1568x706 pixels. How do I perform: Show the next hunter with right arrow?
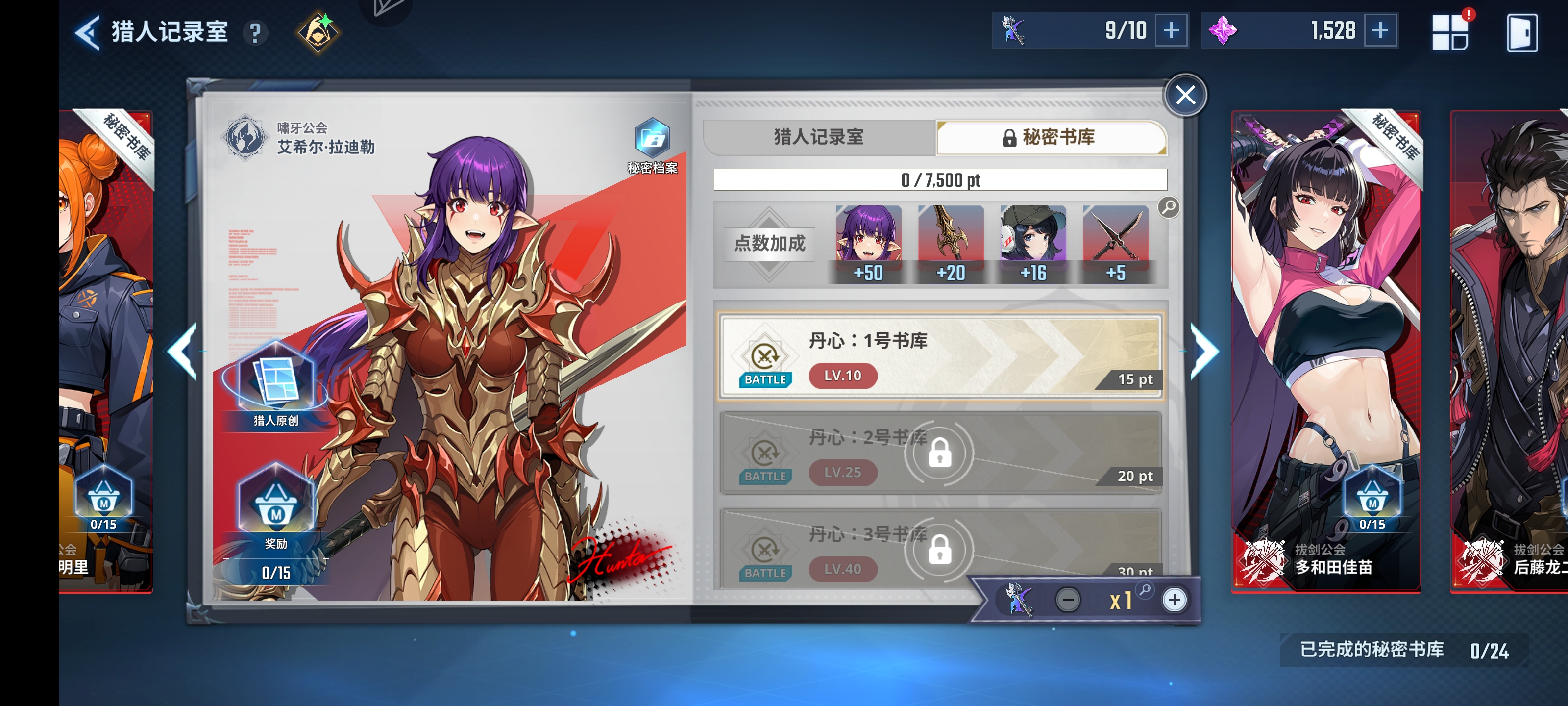point(1205,352)
